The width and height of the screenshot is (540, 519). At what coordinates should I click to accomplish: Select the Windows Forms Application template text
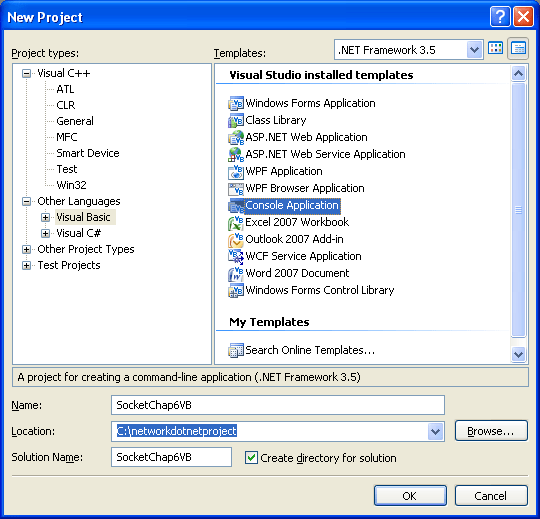(x=310, y=103)
